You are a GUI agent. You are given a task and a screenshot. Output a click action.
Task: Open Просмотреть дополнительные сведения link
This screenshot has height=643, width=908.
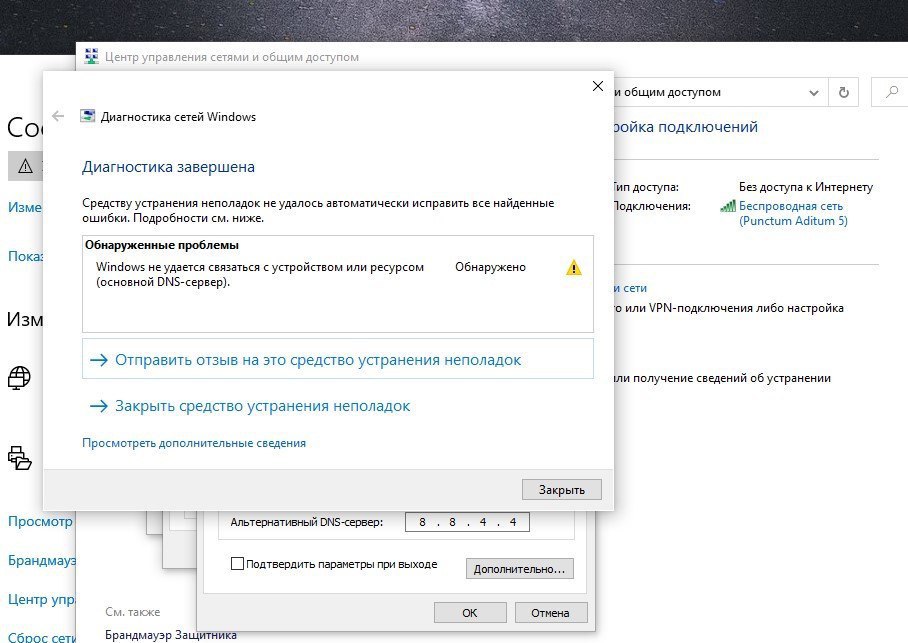[194, 443]
